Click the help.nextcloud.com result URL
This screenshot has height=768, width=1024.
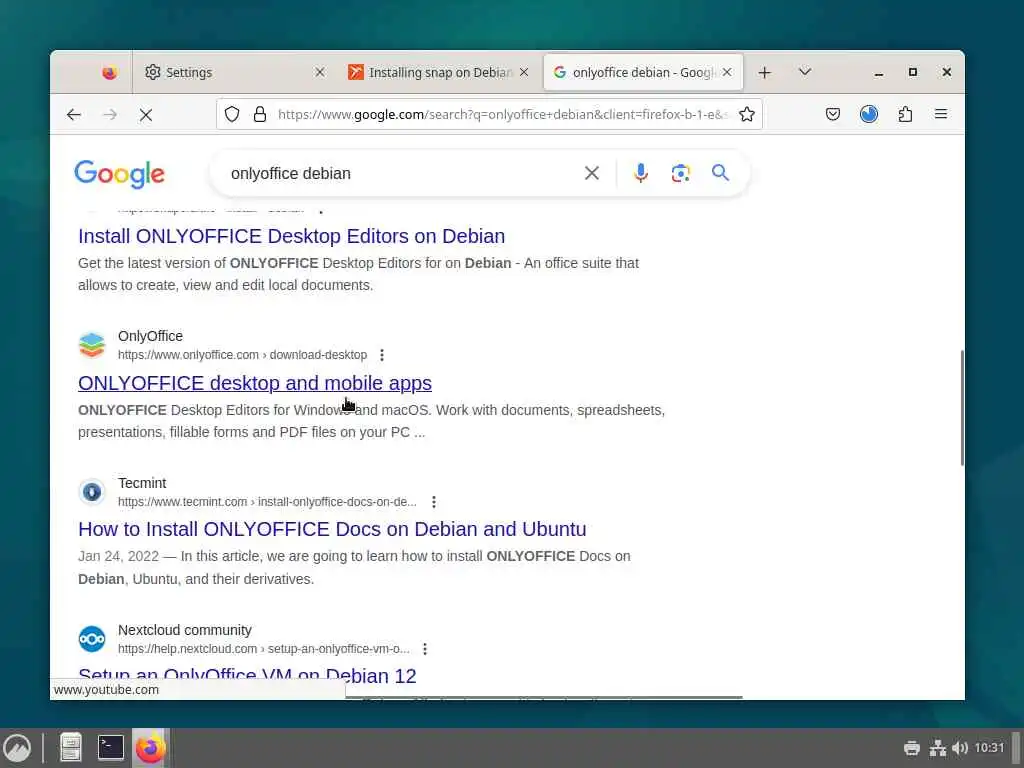(264, 649)
